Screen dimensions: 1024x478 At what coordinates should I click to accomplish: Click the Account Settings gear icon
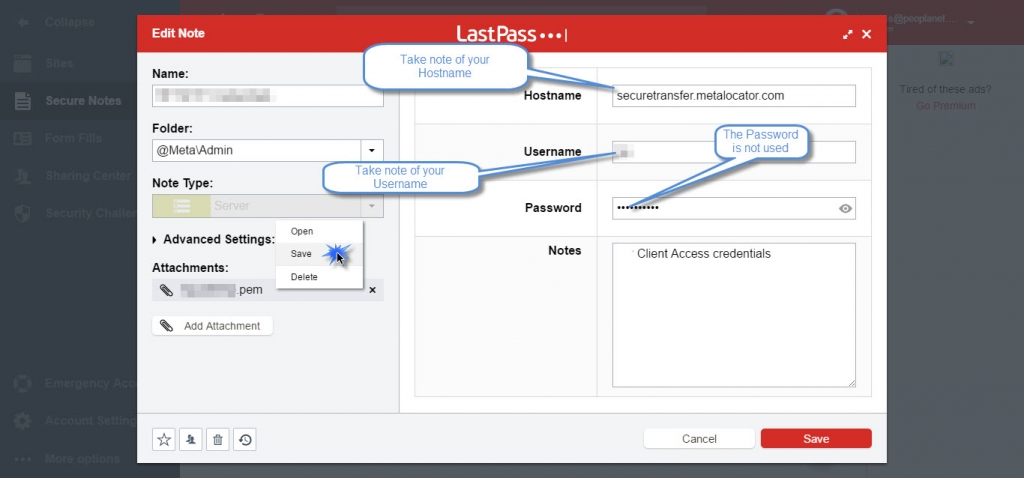(23, 421)
